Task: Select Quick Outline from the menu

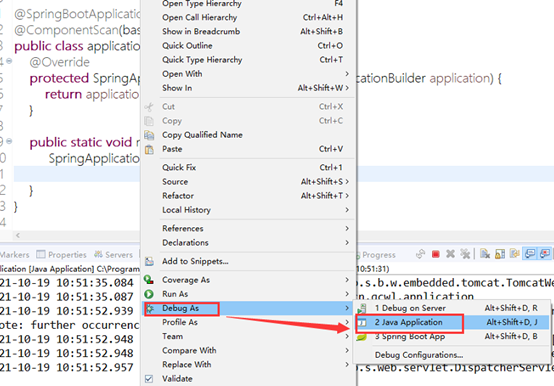Action: [248, 45]
